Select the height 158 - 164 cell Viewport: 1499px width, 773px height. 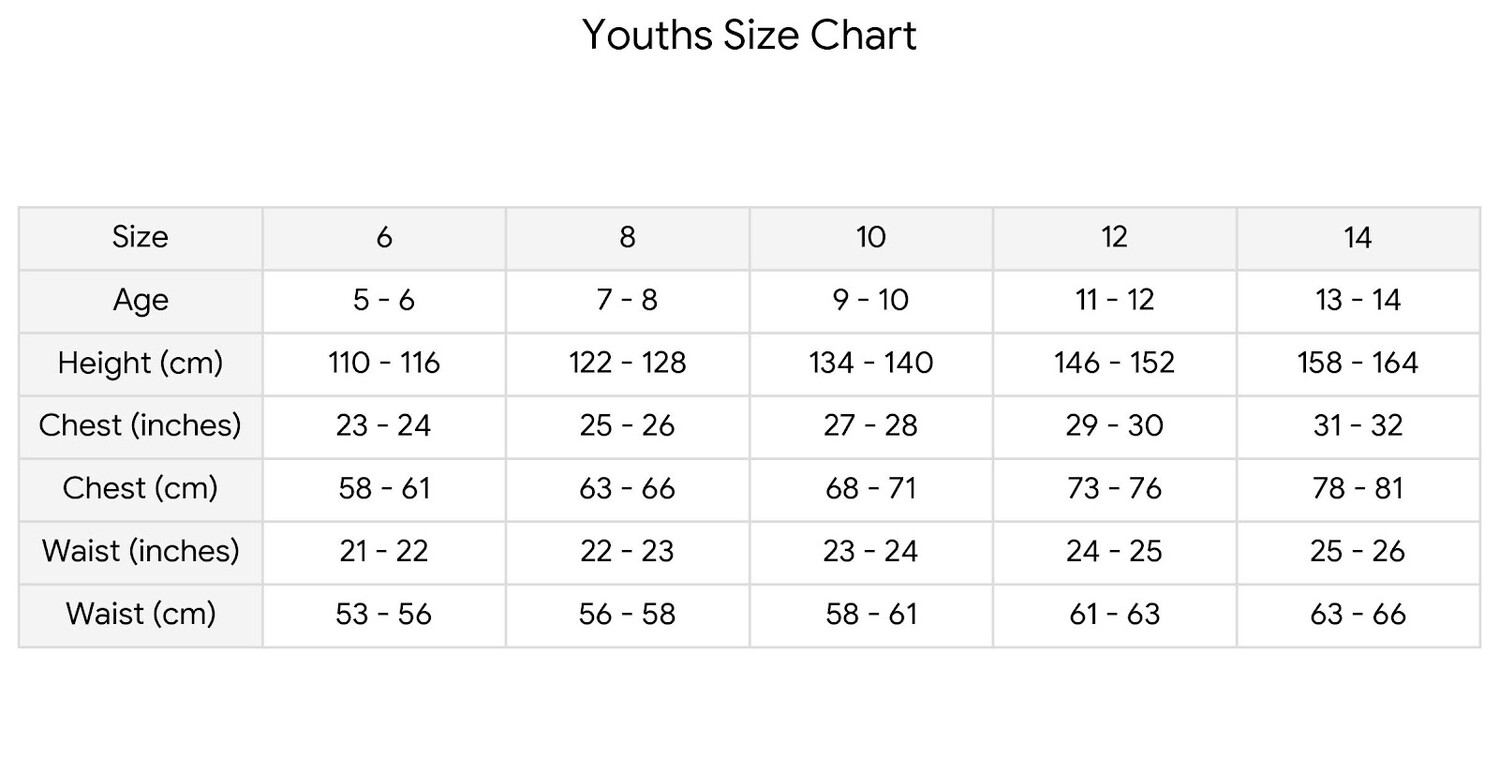pos(1357,362)
